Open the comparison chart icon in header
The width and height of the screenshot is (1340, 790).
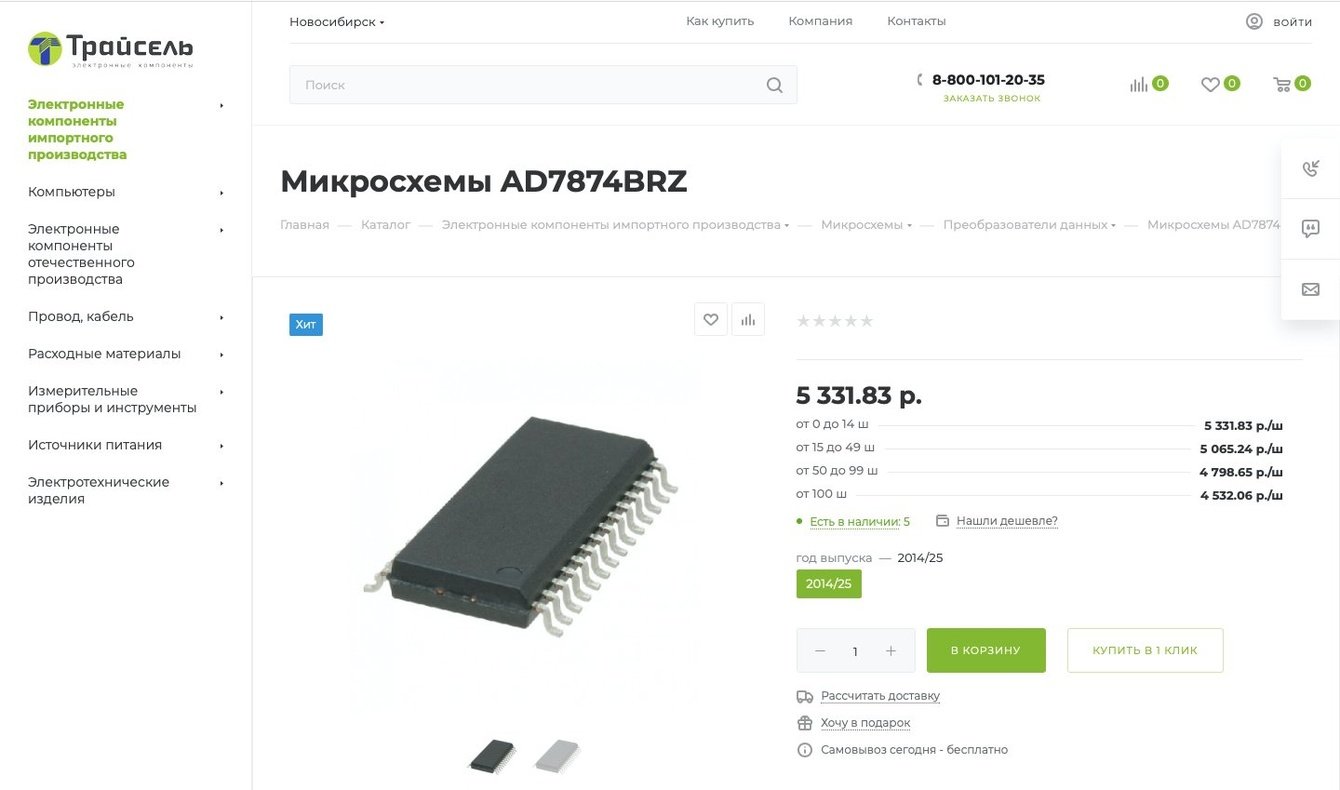[1139, 85]
